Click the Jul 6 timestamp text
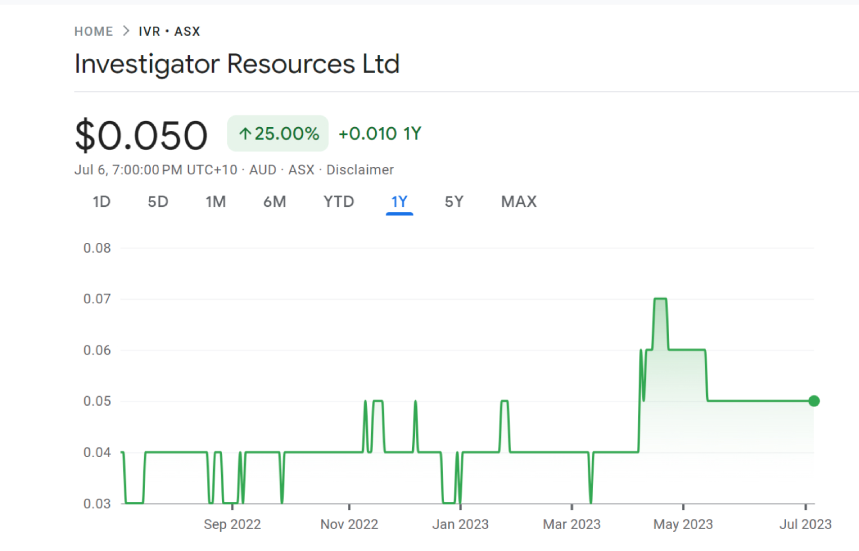 pos(156,170)
